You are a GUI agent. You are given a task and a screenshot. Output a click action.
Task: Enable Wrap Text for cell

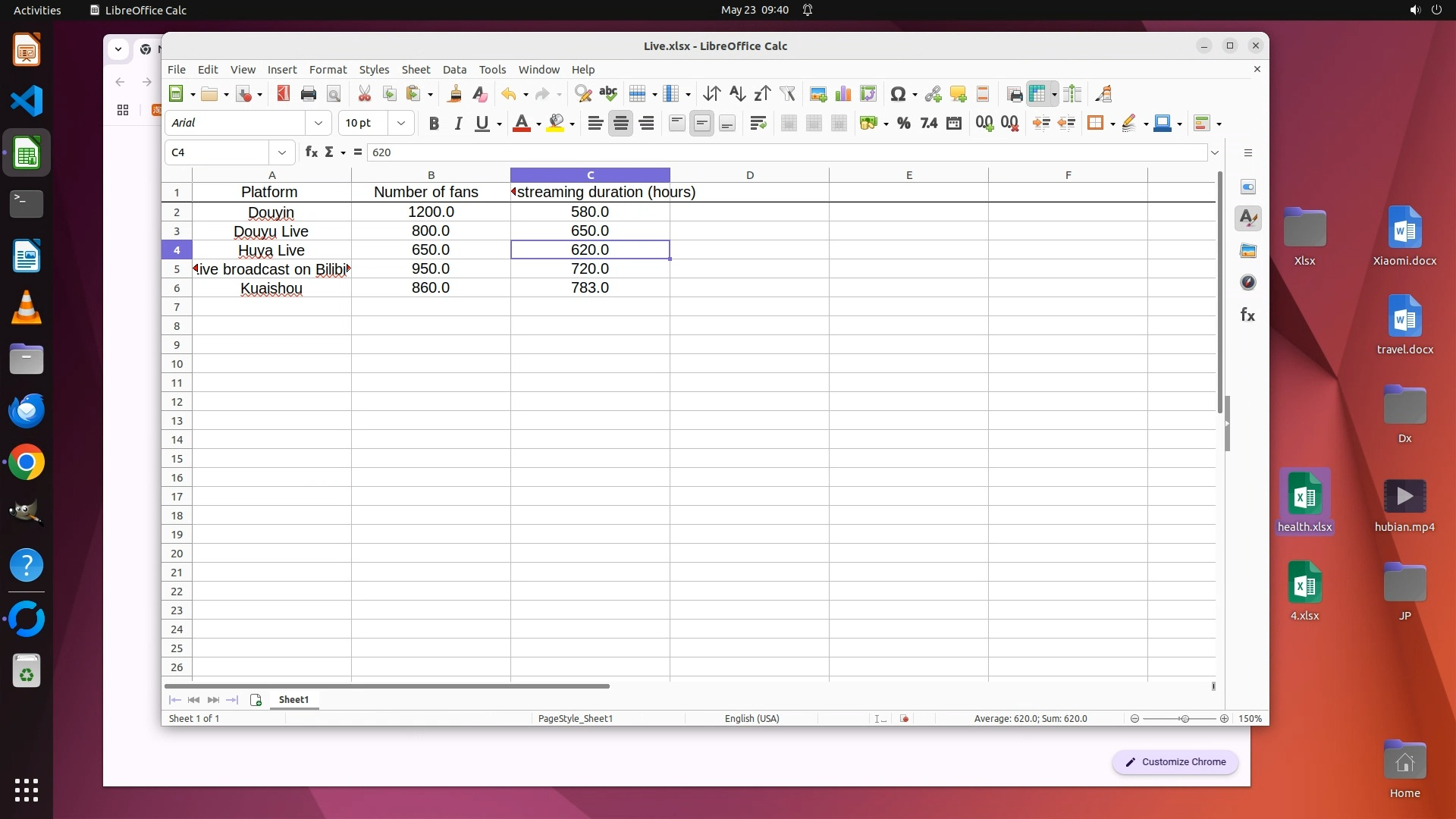pyautogui.click(x=758, y=124)
